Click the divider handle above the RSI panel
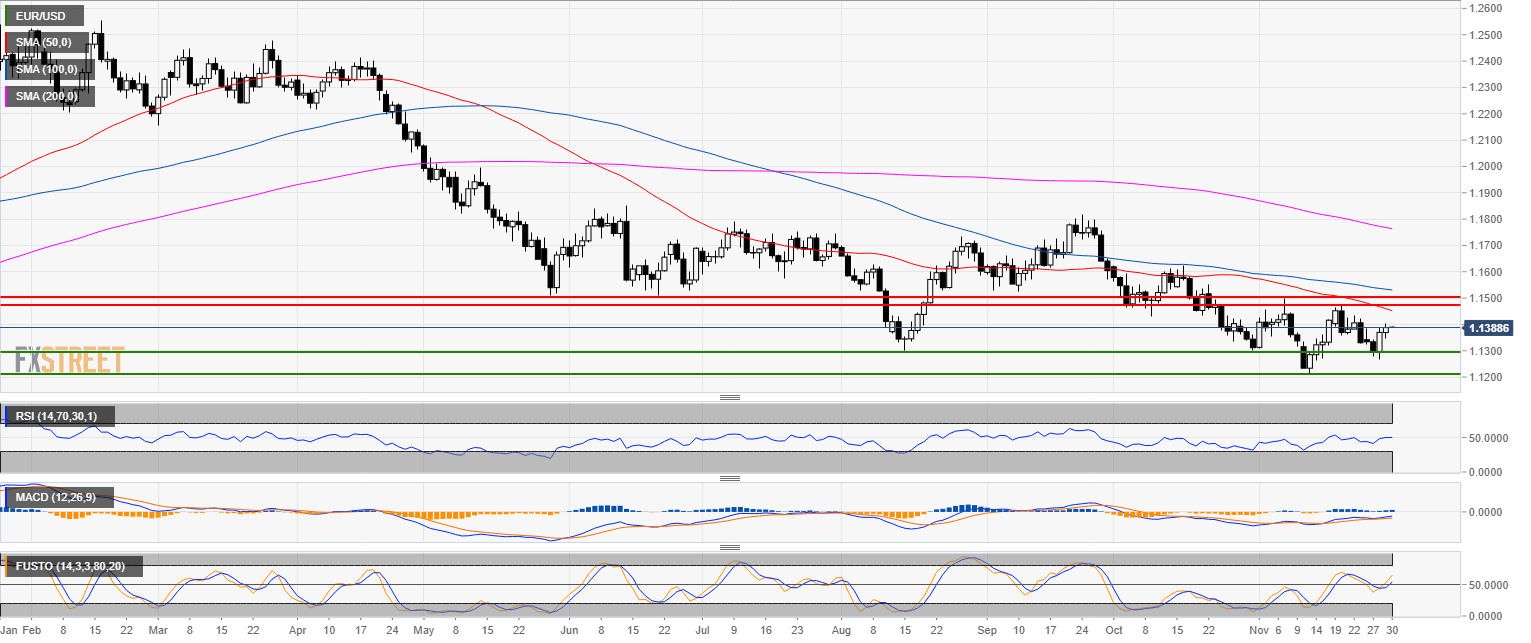The width and height of the screenshot is (1531, 643). click(x=728, y=397)
